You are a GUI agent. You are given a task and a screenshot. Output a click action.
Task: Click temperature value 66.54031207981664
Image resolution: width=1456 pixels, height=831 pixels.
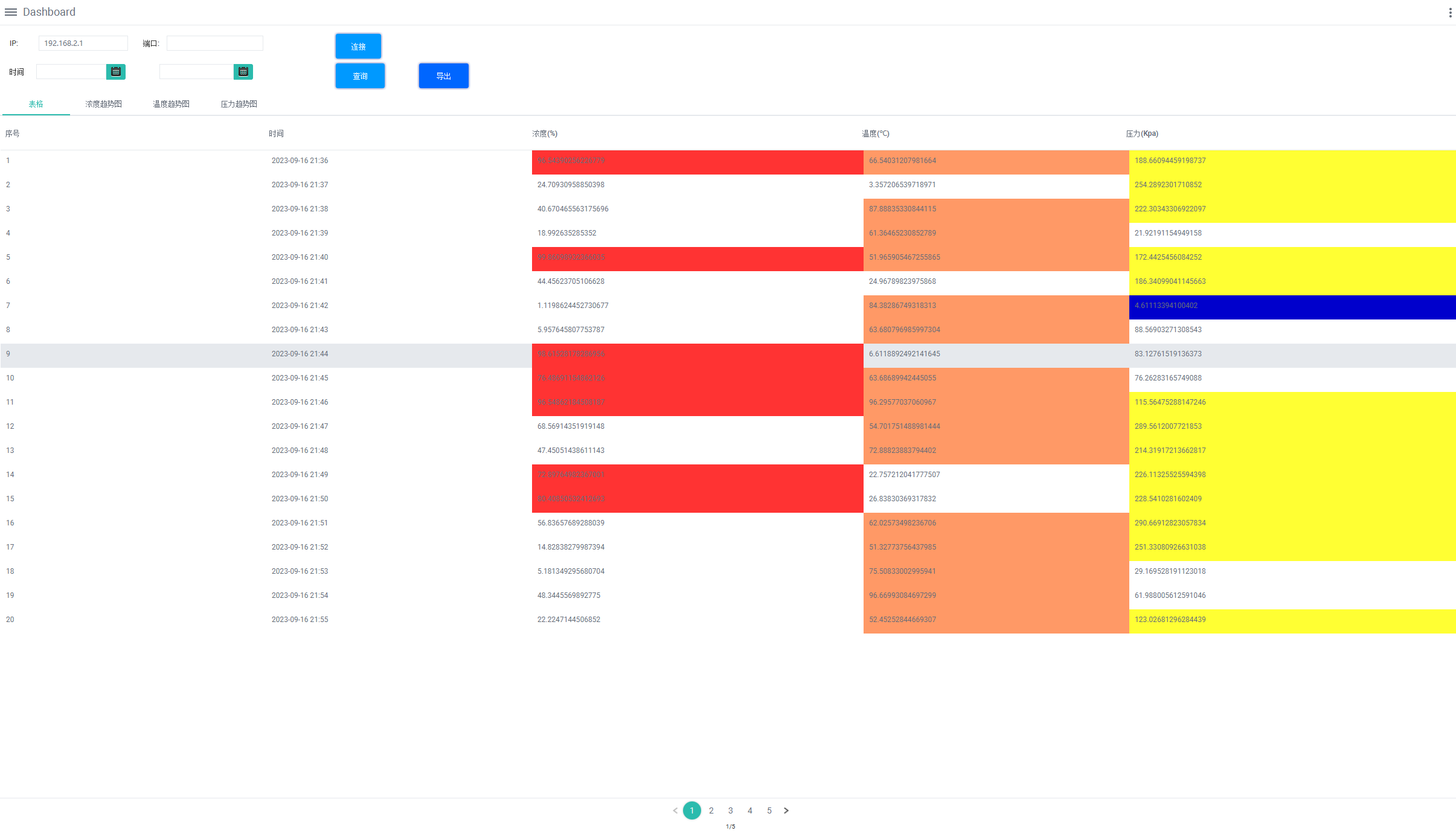pyautogui.click(x=902, y=161)
